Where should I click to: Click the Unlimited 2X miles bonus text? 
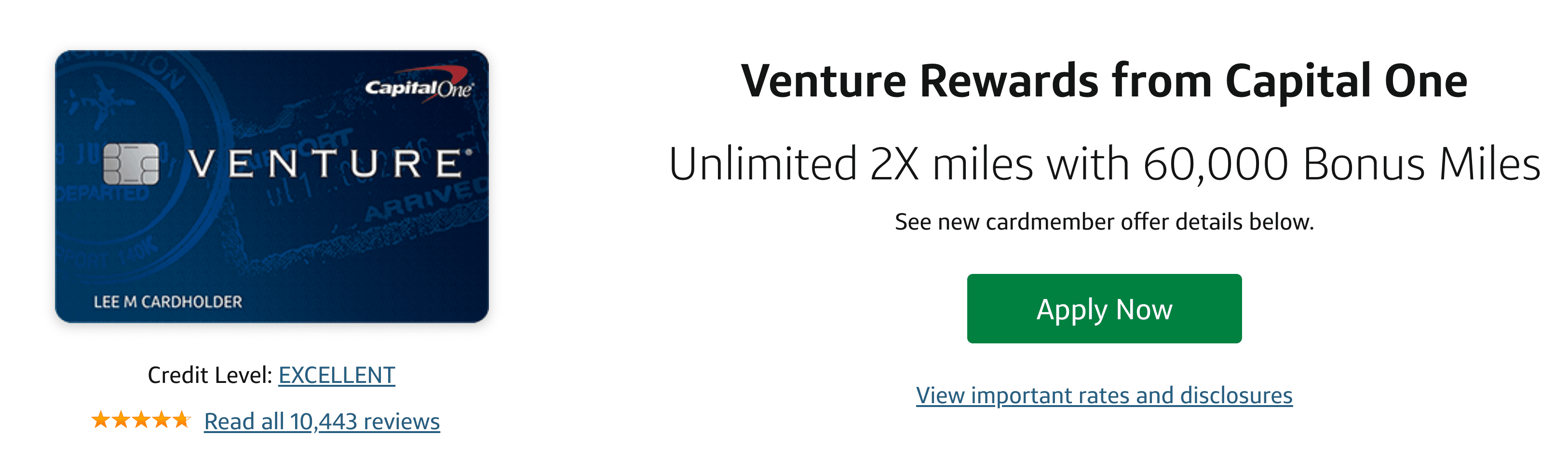tap(1104, 164)
